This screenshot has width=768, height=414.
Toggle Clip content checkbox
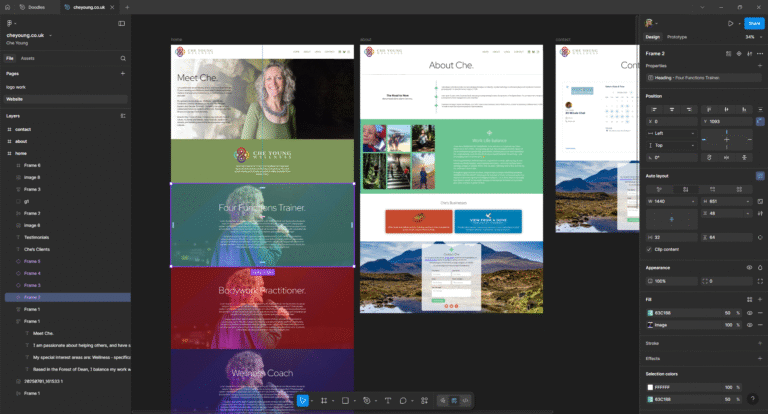(x=649, y=249)
